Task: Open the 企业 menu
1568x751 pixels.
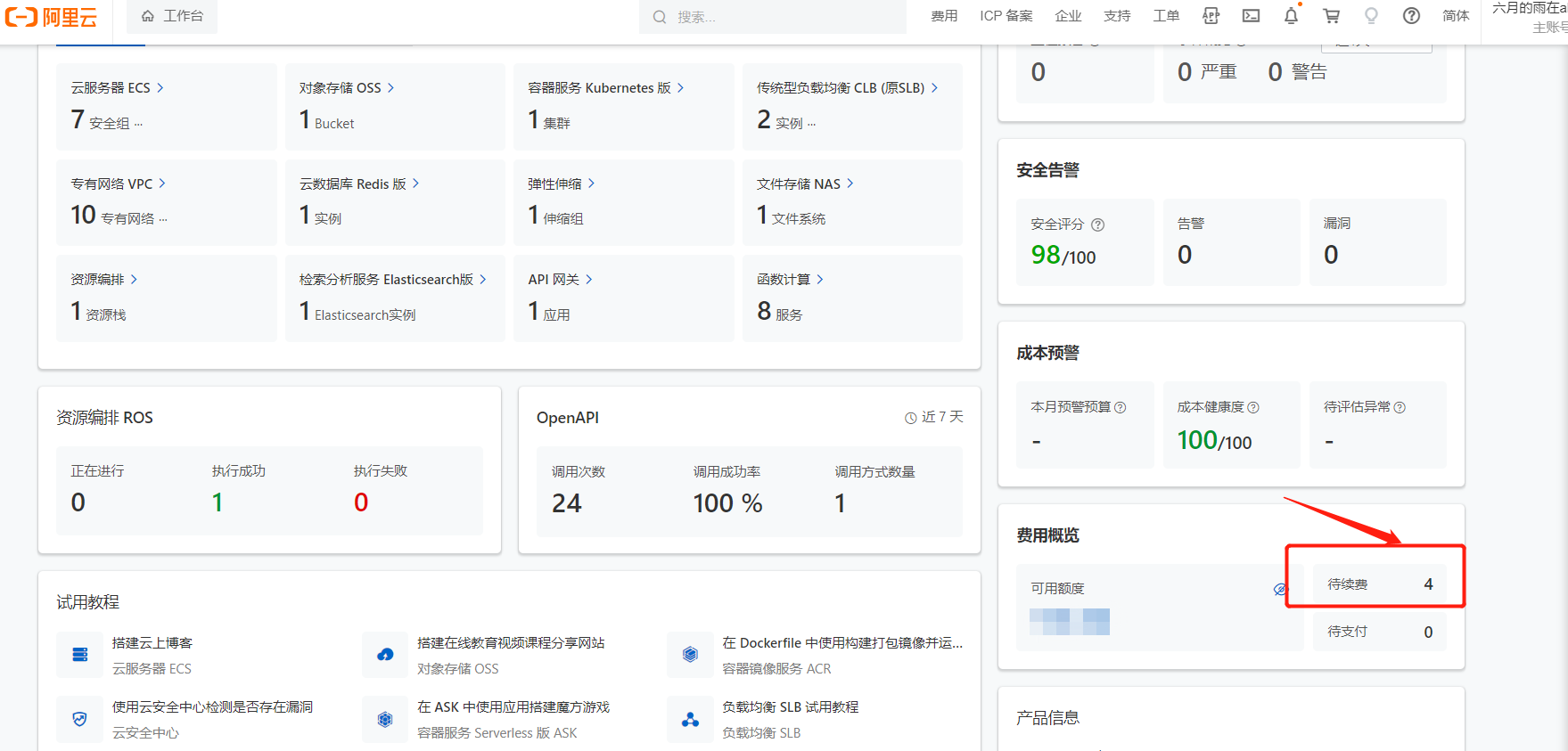Action: [1068, 16]
